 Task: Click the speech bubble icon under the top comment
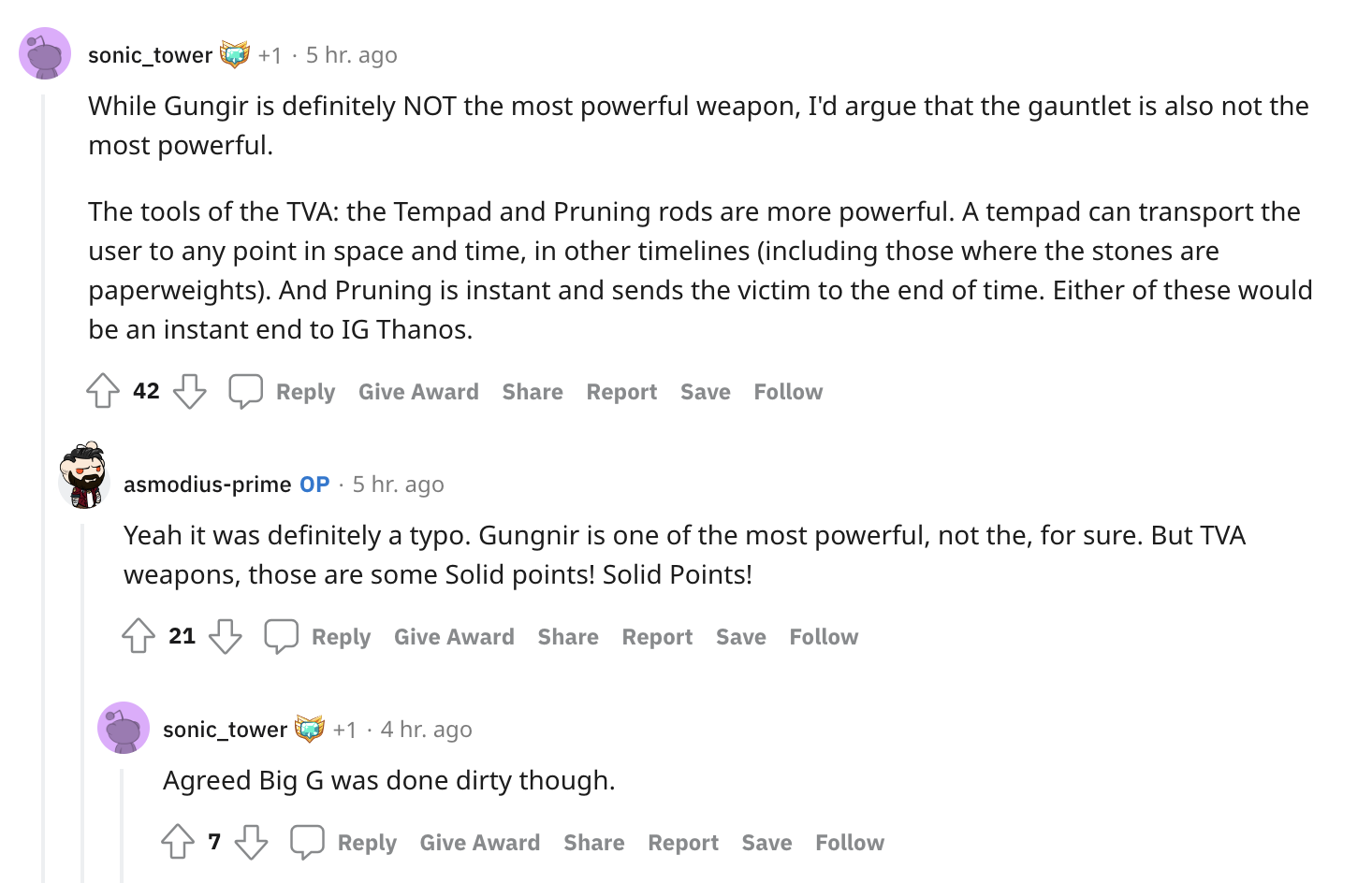(x=246, y=391)
